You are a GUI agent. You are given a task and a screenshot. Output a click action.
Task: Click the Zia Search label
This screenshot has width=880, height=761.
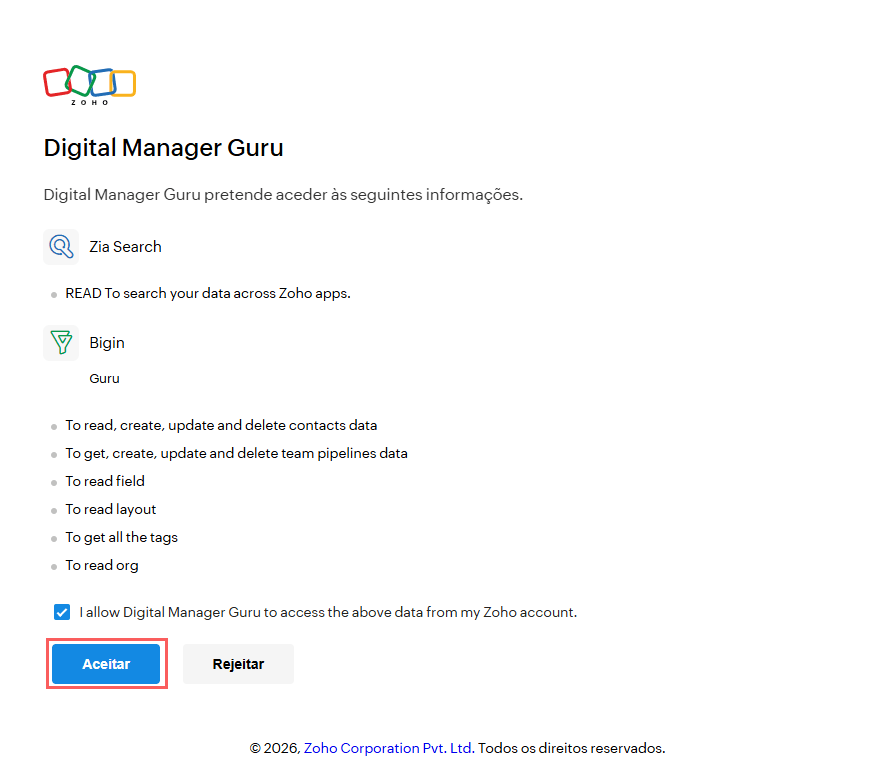125,247
